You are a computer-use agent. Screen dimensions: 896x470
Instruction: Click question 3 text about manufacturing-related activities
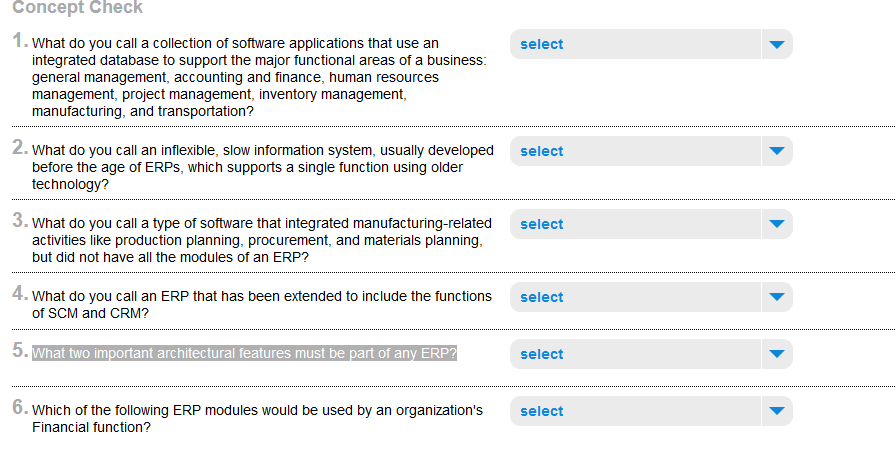coord(262,240)
